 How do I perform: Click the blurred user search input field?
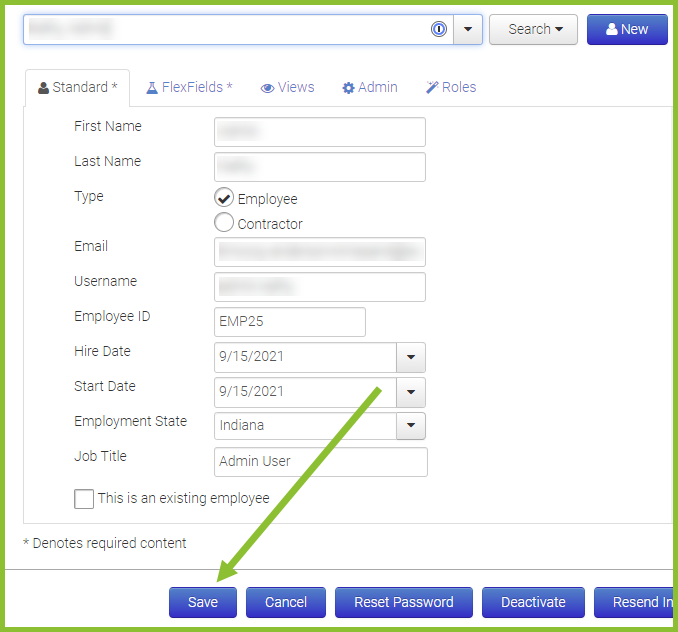click(238, 29)
